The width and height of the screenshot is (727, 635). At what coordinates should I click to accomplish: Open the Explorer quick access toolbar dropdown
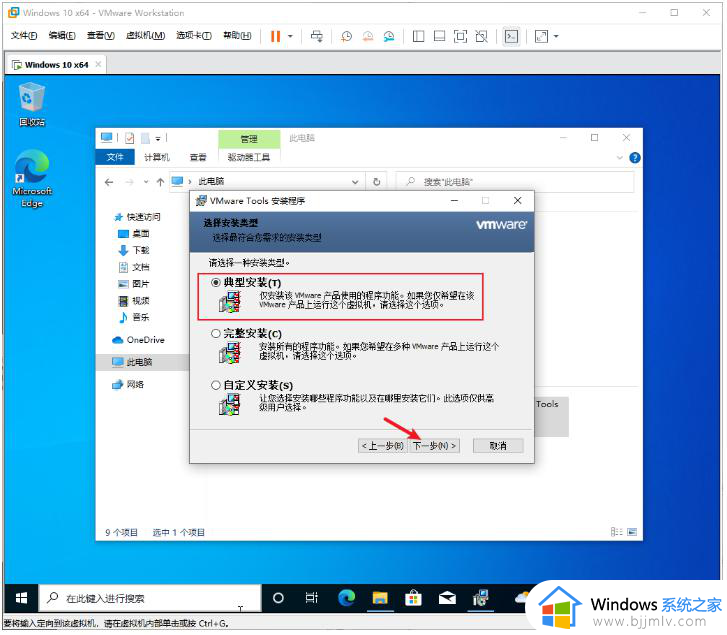pos(158,138)
